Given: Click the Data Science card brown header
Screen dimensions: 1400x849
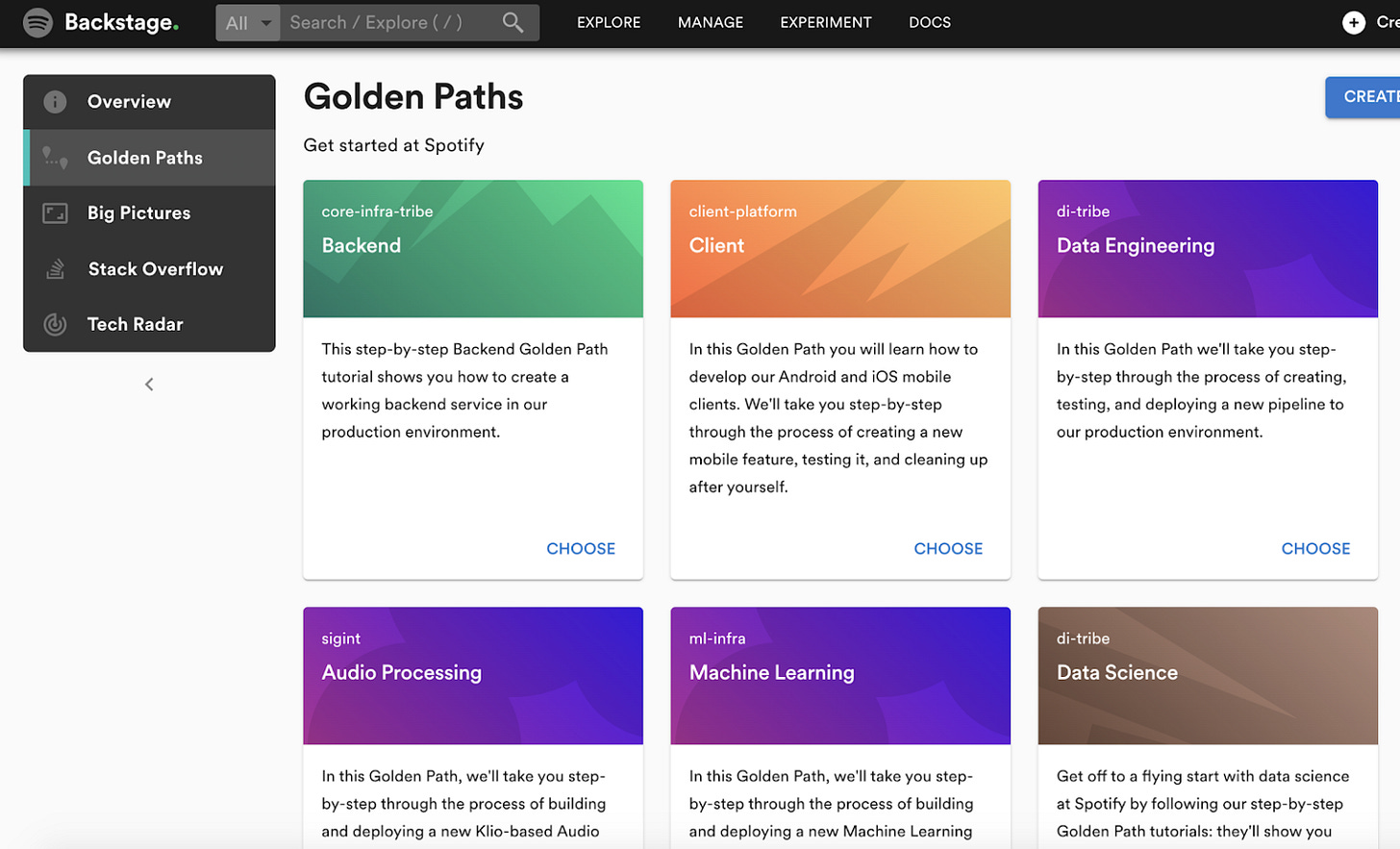Looking at the screenshot, I should 1208,676.
